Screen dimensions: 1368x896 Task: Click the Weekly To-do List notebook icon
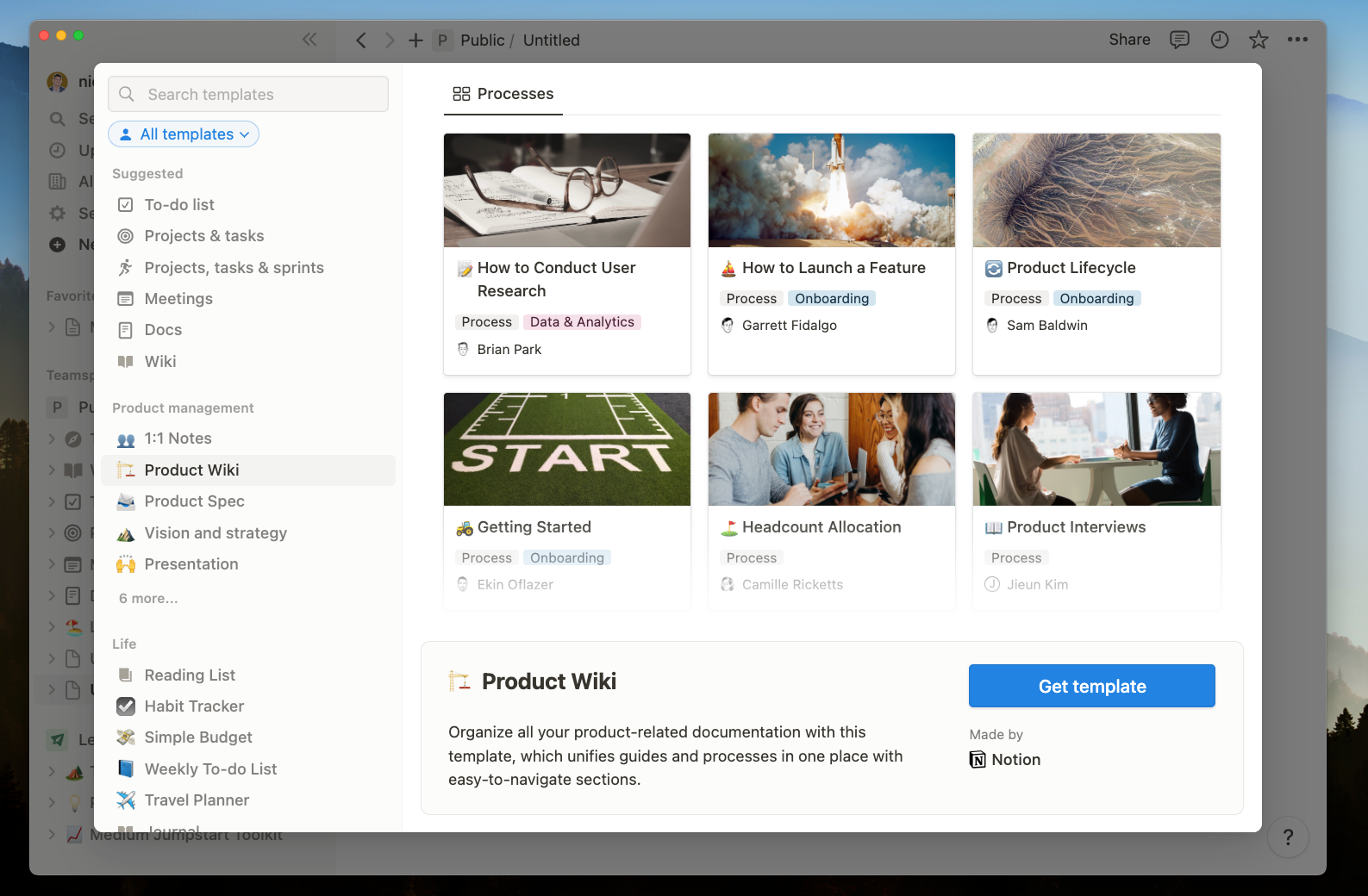pyautogui.click(x=126, y=768)
